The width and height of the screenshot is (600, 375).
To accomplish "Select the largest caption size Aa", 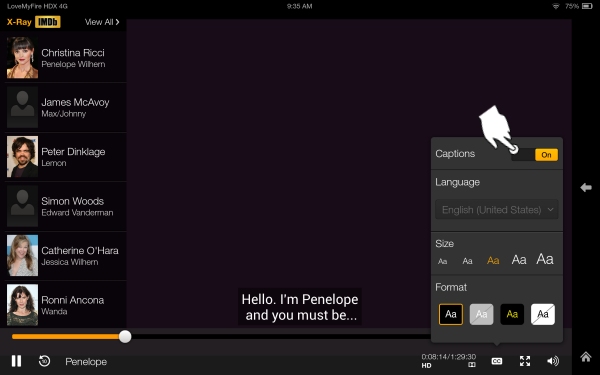I will pos(545,259).
